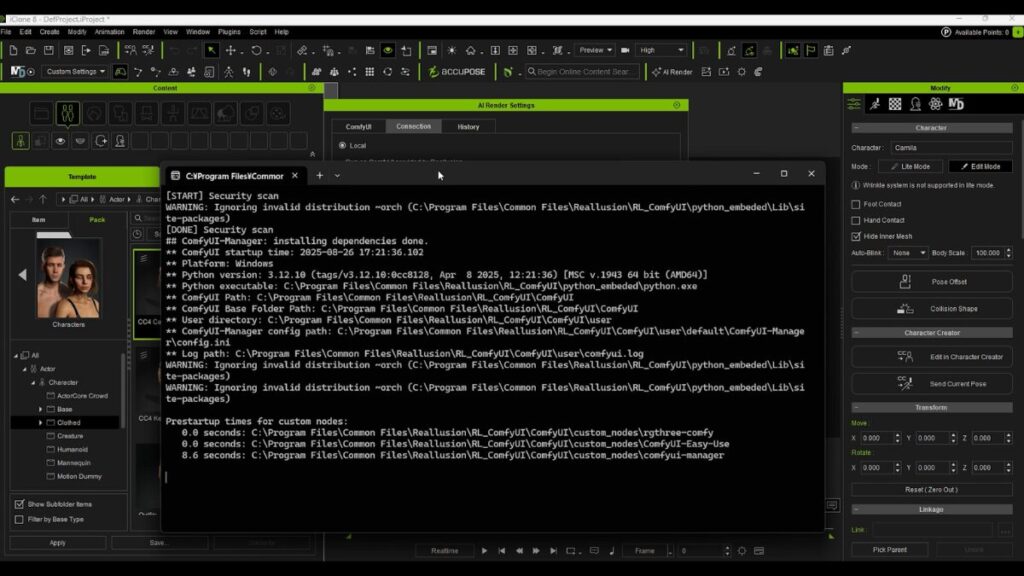
Task: Collapse the Transform section header
Action: click(931, 408)
